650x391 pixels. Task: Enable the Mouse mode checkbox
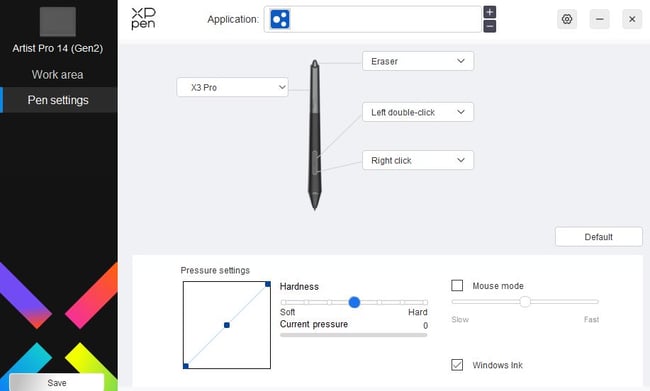tap(457, 285)
